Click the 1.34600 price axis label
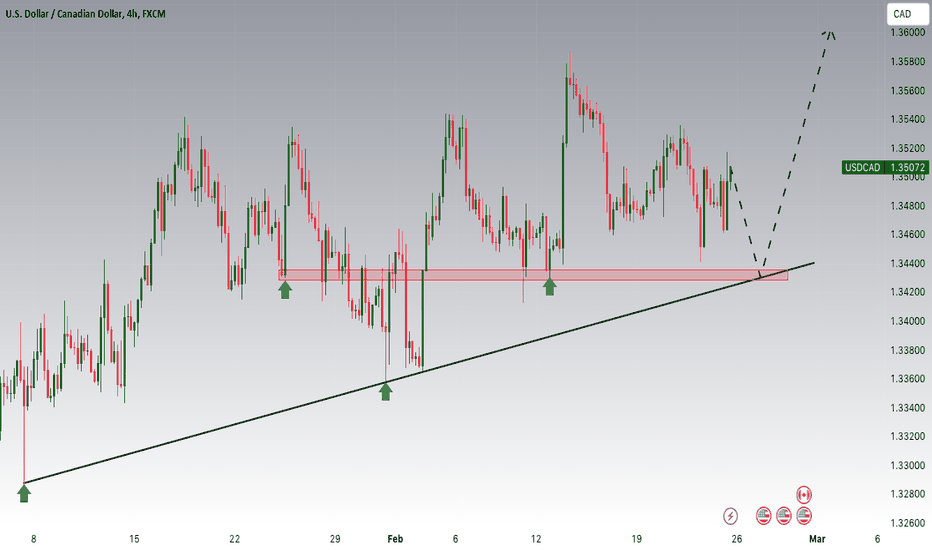This screenshot has width=932, height=550. point(908,235)
